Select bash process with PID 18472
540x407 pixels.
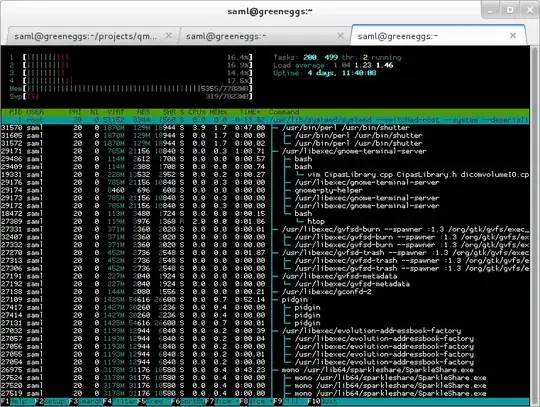point(265,214)
